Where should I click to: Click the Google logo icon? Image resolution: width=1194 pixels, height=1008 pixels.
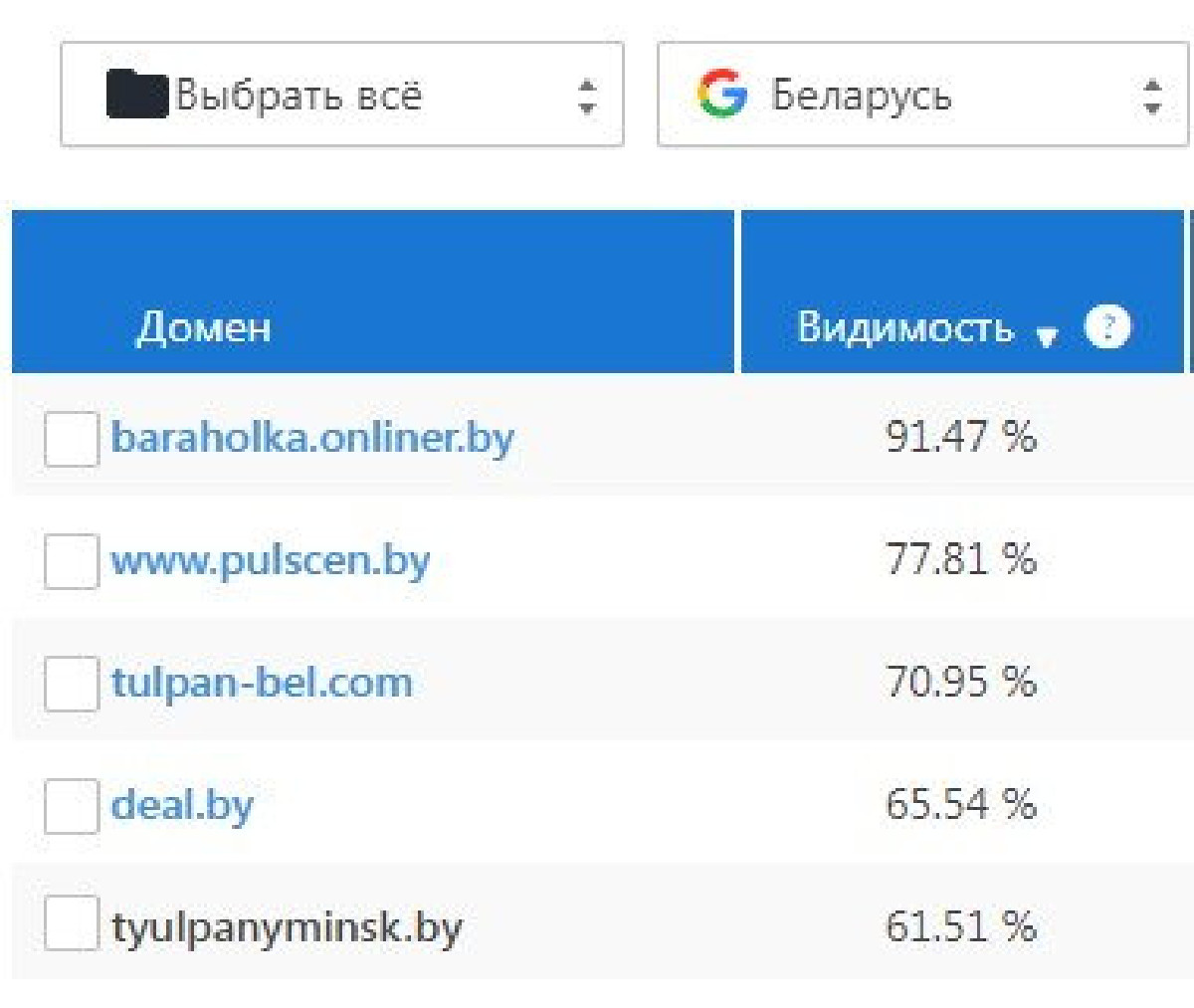point(722,95)
